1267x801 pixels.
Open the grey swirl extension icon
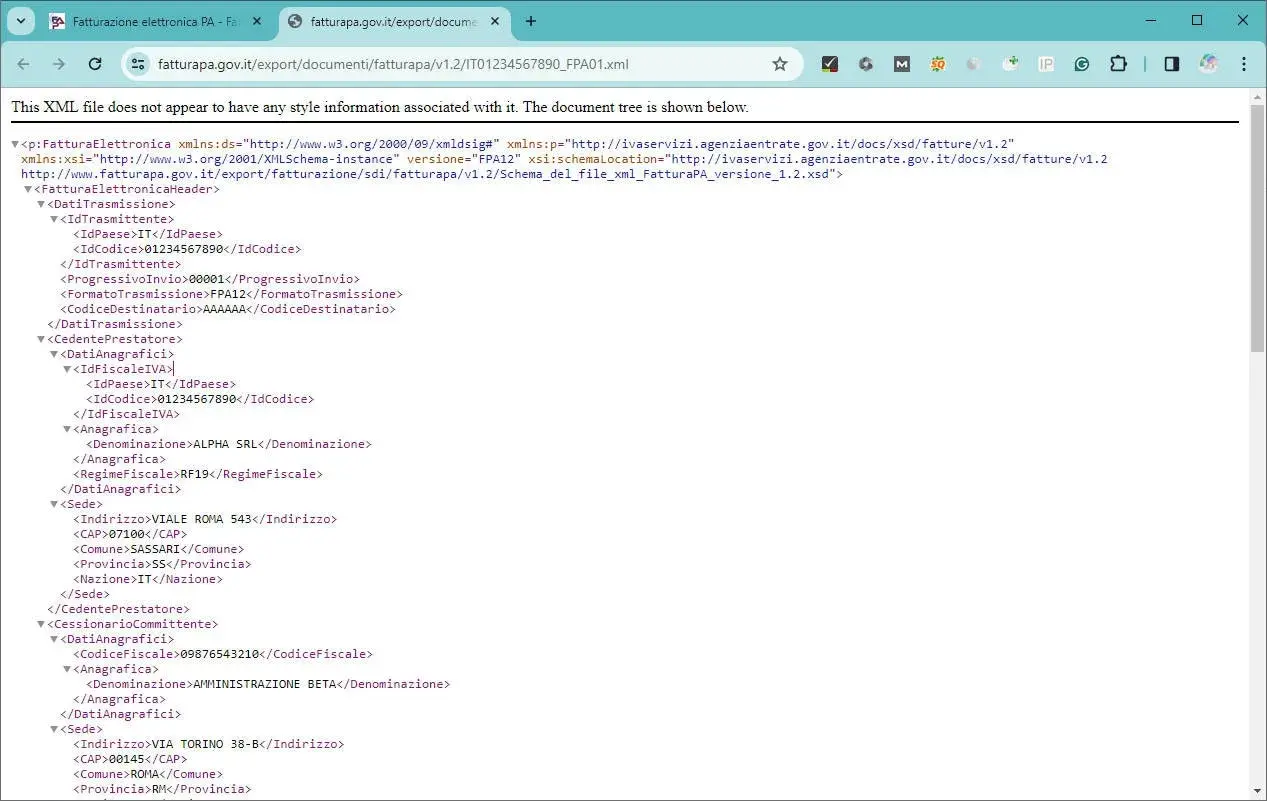click(x=866, y=64)
